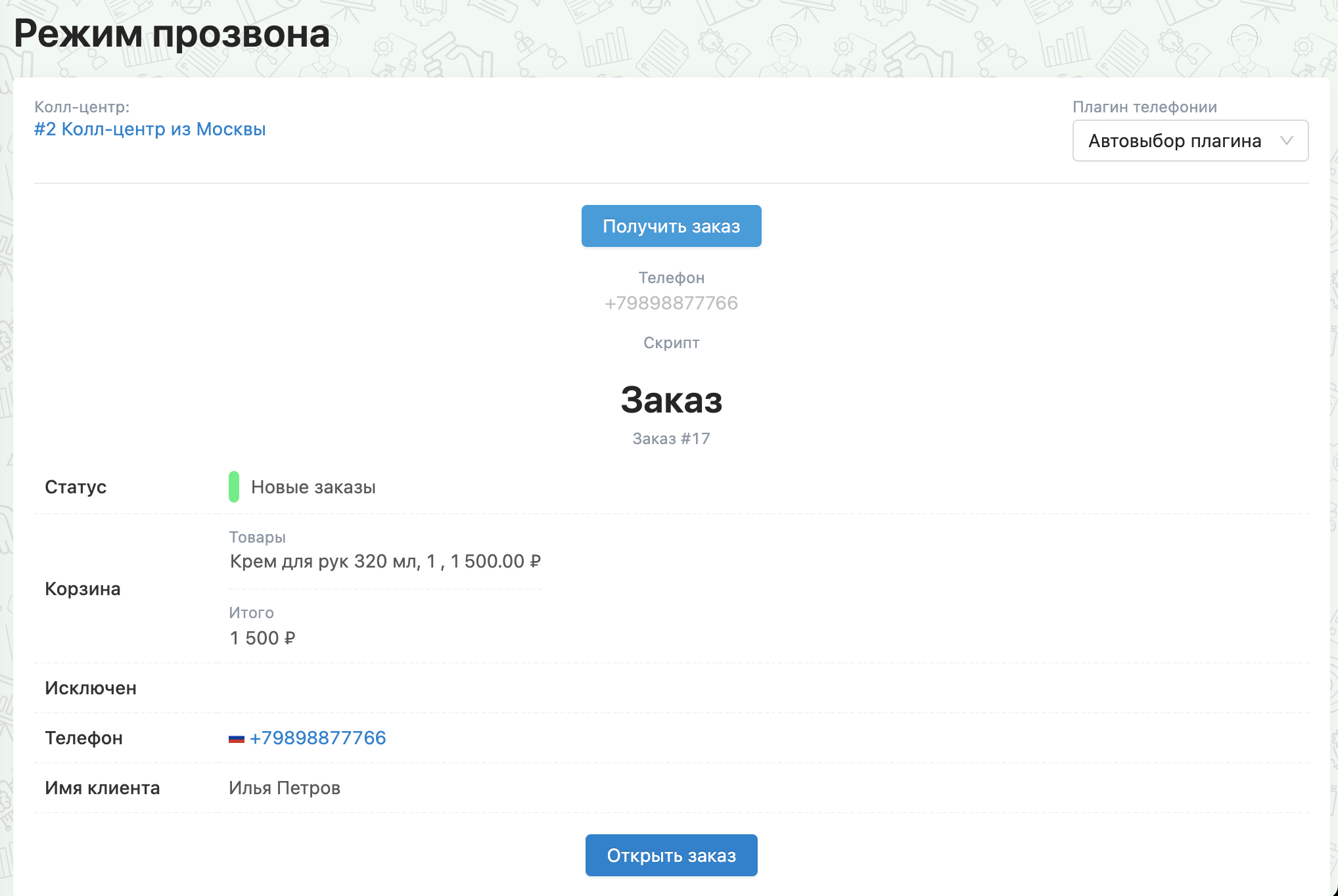Click the green status color indicator
Image resolution: width=1338 pixels, height=896 pixels.
234,487
